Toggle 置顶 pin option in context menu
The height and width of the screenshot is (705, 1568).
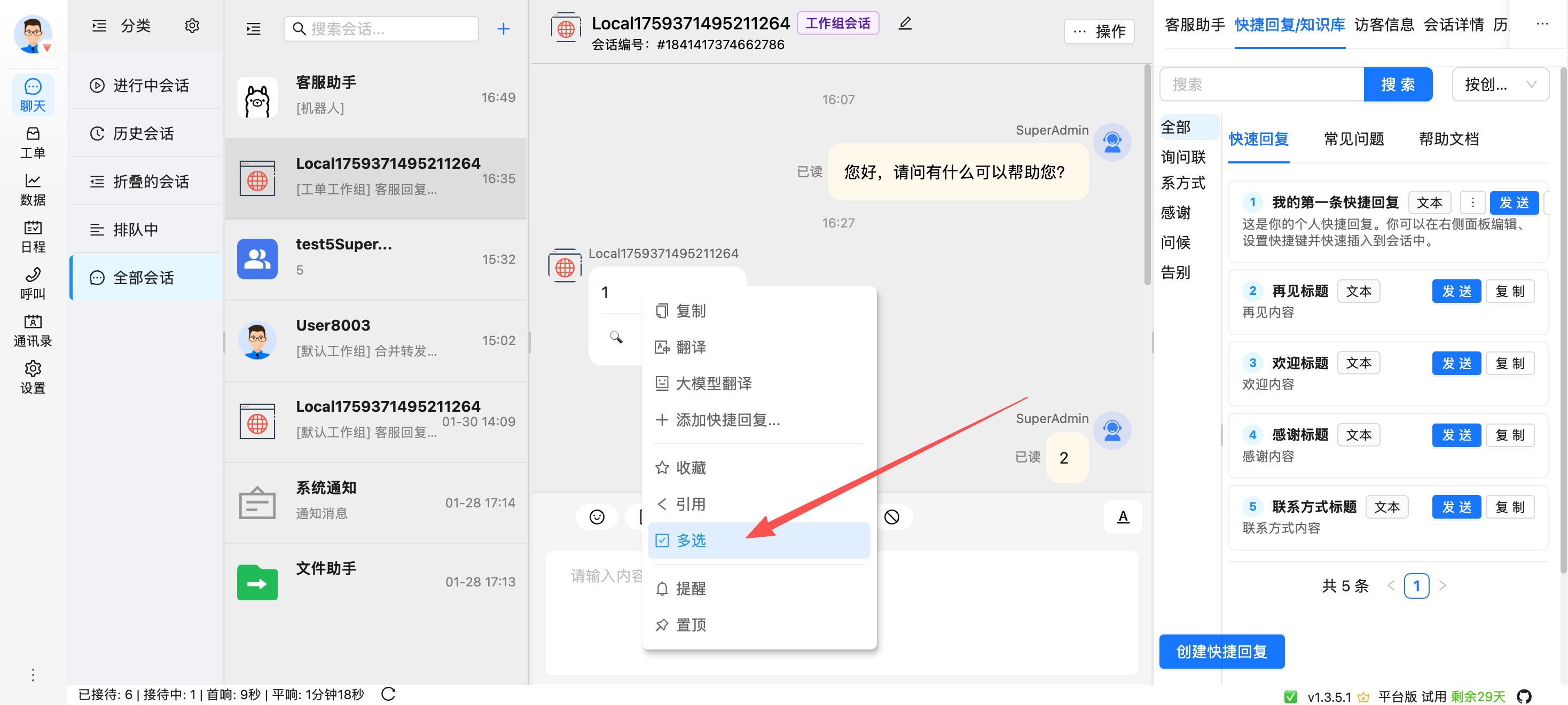pyautogui.click(x=690, y=625)
